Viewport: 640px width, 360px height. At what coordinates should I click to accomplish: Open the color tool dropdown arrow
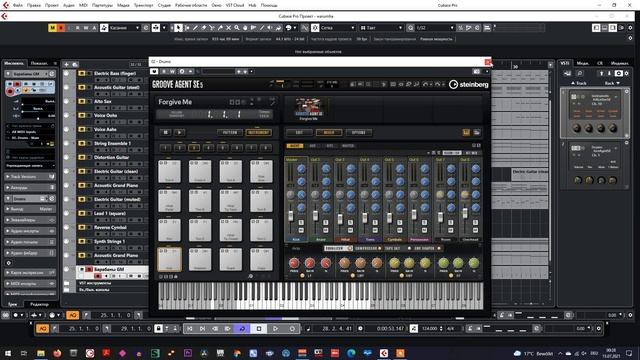[x=295, y=28]
